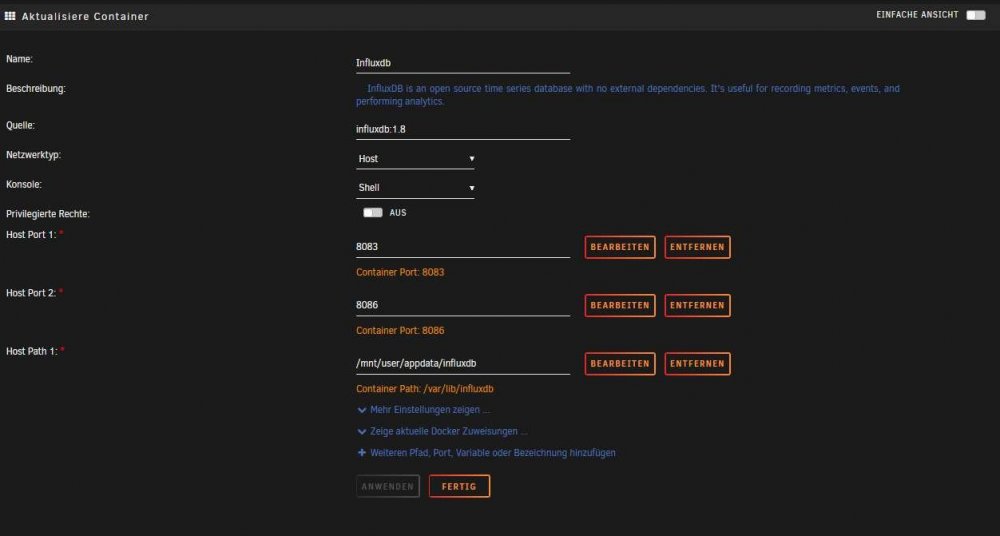Image resolution: width=1000 pixels, height=536 pixels.
Task: Toggle the Einfache Ansicht switch
Action: (x=975, y=15)
